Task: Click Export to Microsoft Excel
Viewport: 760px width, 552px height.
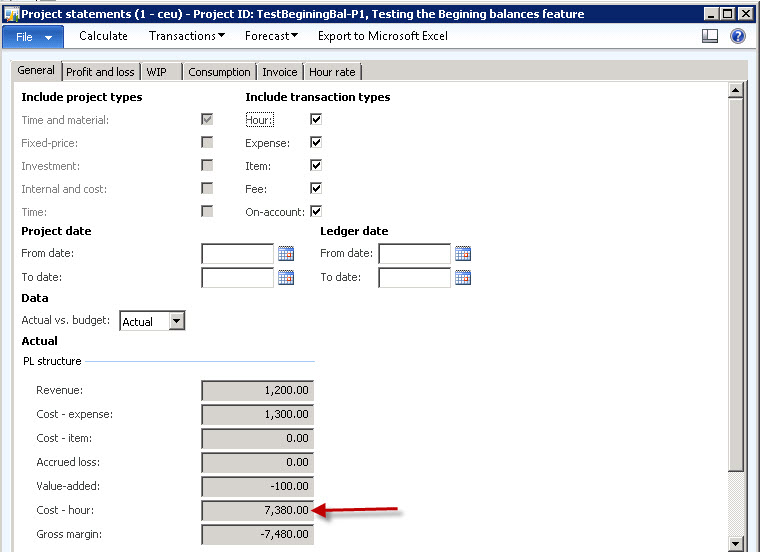Action: coord(382,36)
